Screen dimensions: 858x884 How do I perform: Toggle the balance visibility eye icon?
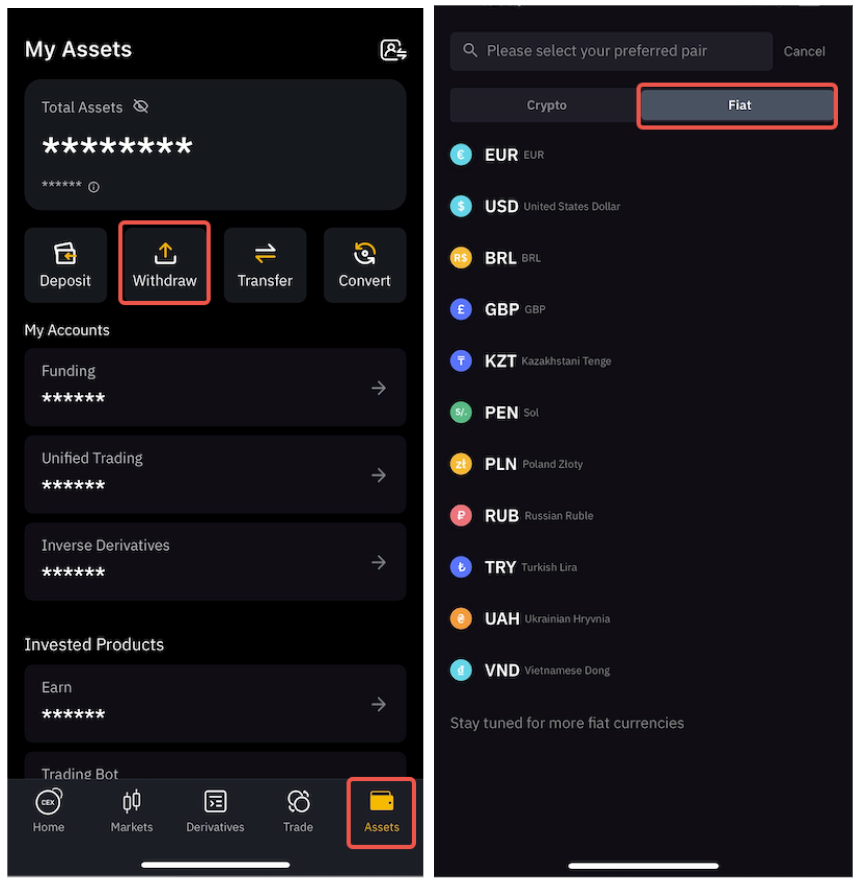141,107
